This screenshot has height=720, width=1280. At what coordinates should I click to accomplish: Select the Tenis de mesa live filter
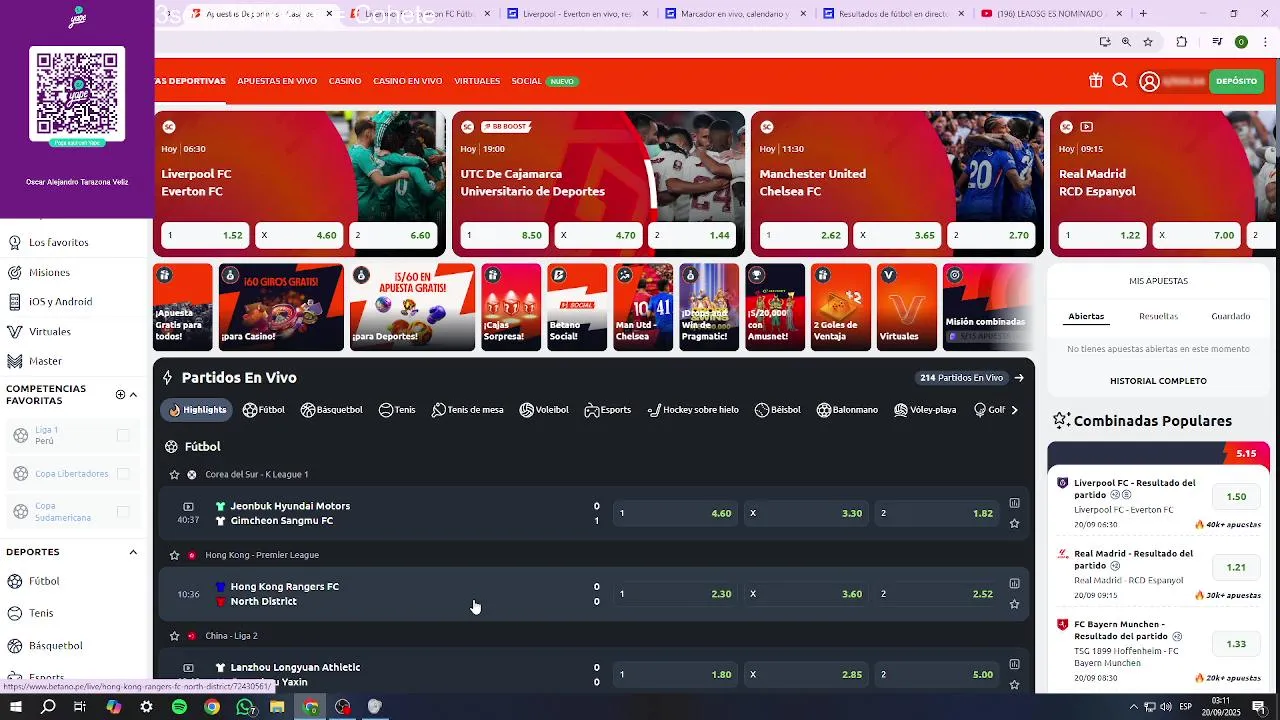coord(467,410)
